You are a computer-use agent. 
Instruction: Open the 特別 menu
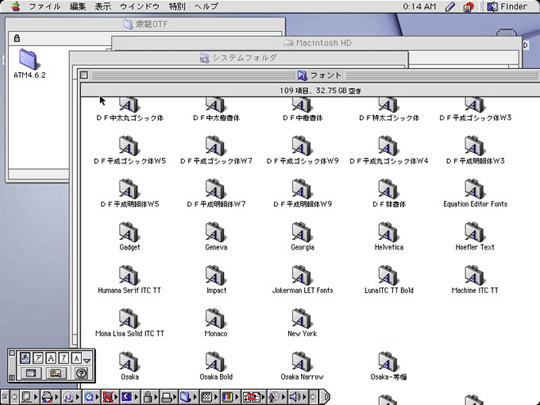click(177, 6)
